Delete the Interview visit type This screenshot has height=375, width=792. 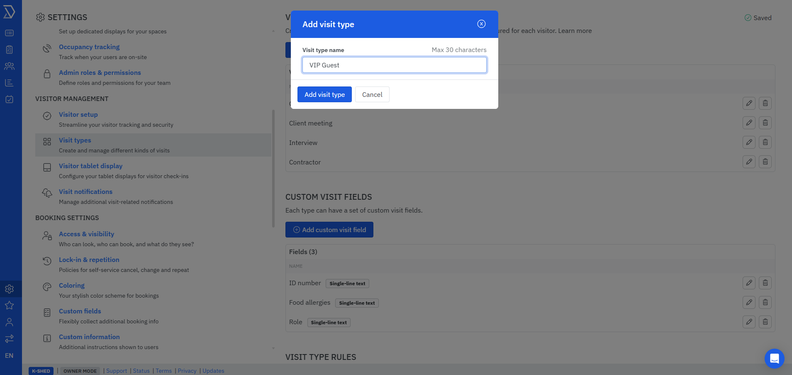click(765, 143)
